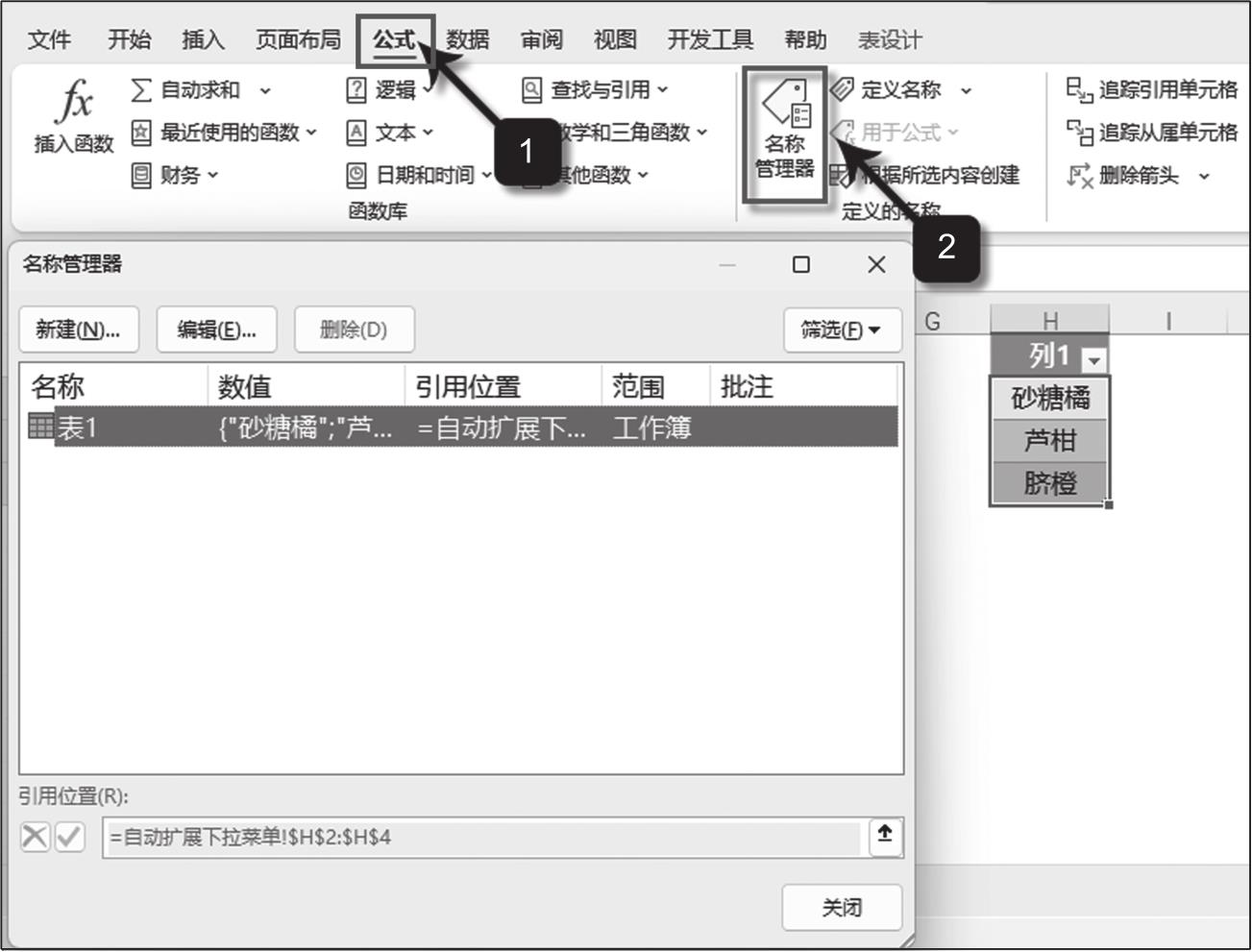Switch to the 页面布局 tab
Image resolution: width=1252 pixels, height=952 pixels.
(298, 39)
